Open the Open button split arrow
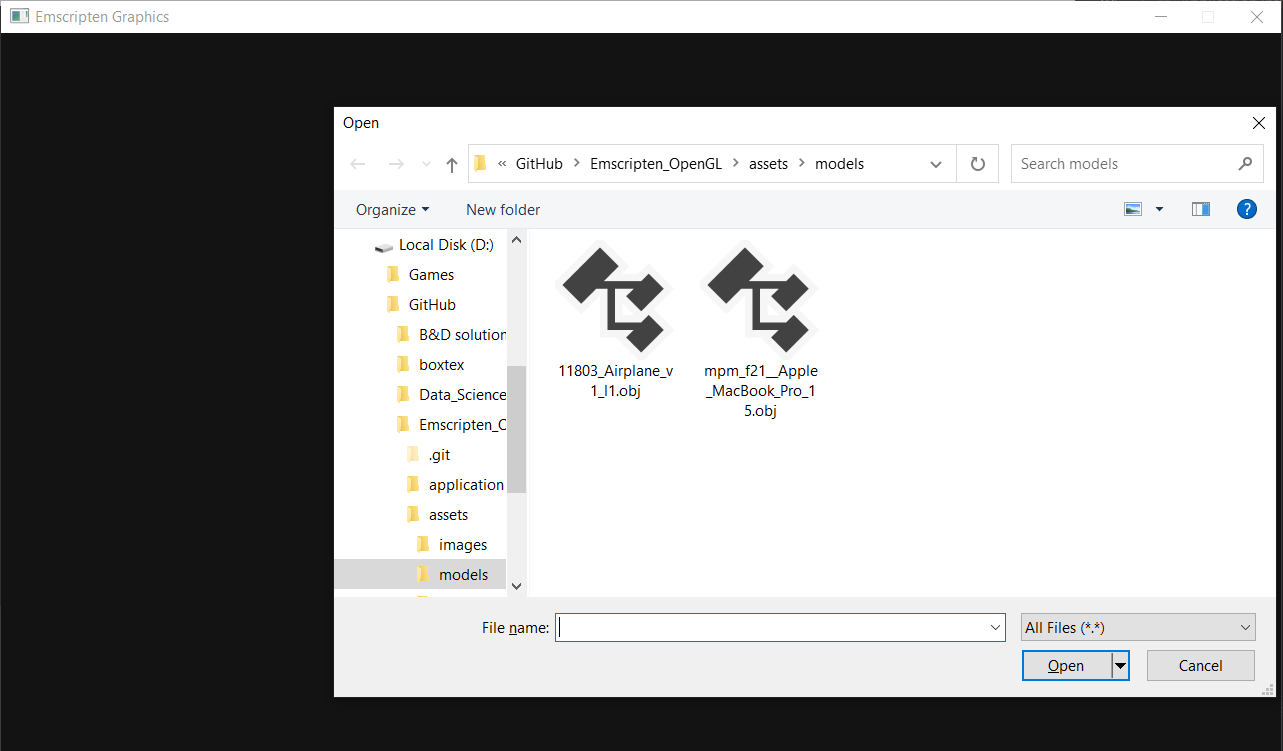 [1120, 665]
